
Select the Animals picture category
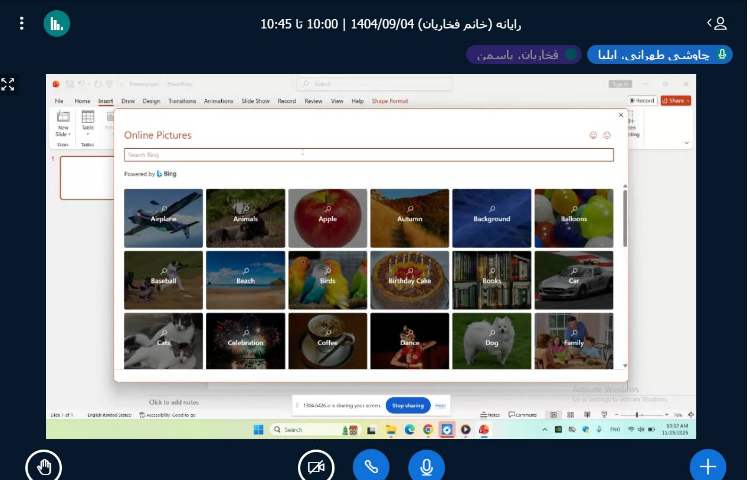(x=245, y=218)
